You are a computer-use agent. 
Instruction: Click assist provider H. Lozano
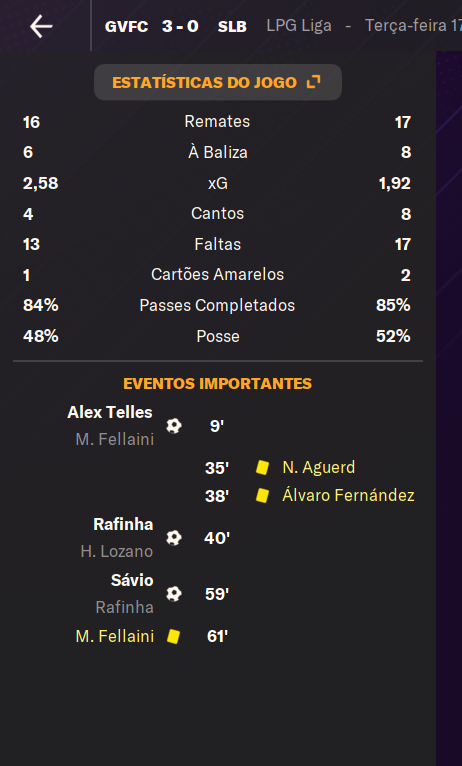coord(117,552)
